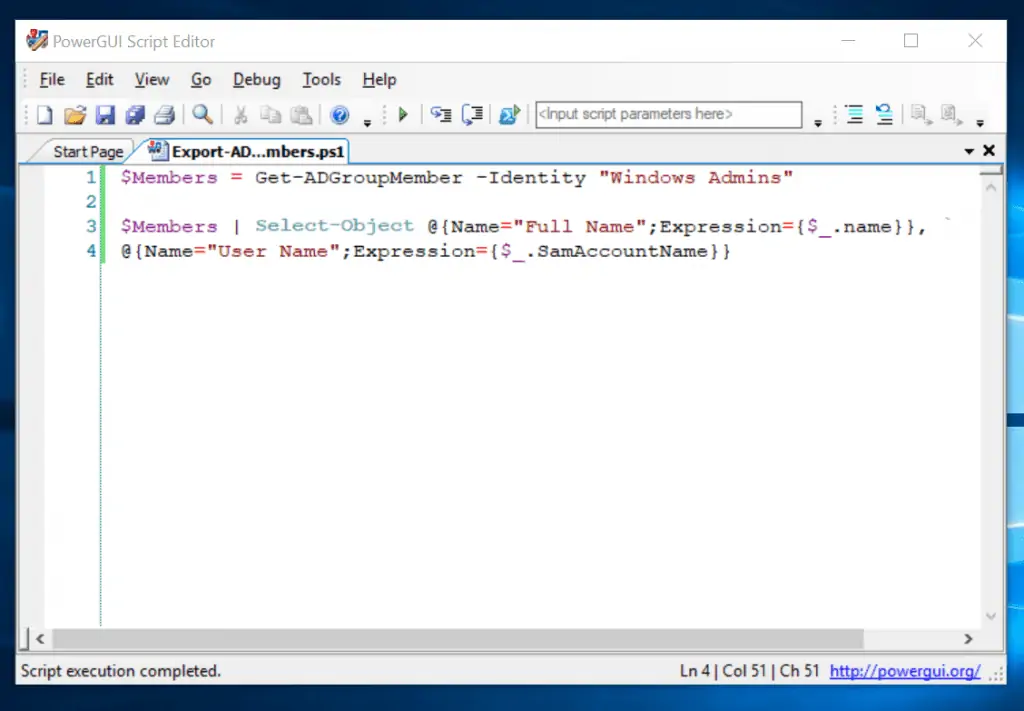Click the Outdent lines icon
The width and height of the screenshot is (1024, 711).
coord(884,114)
